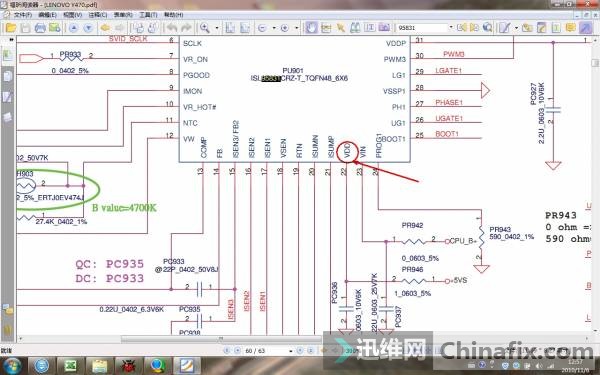
Task: Find previous search result icon
Action: pos(462,28)
